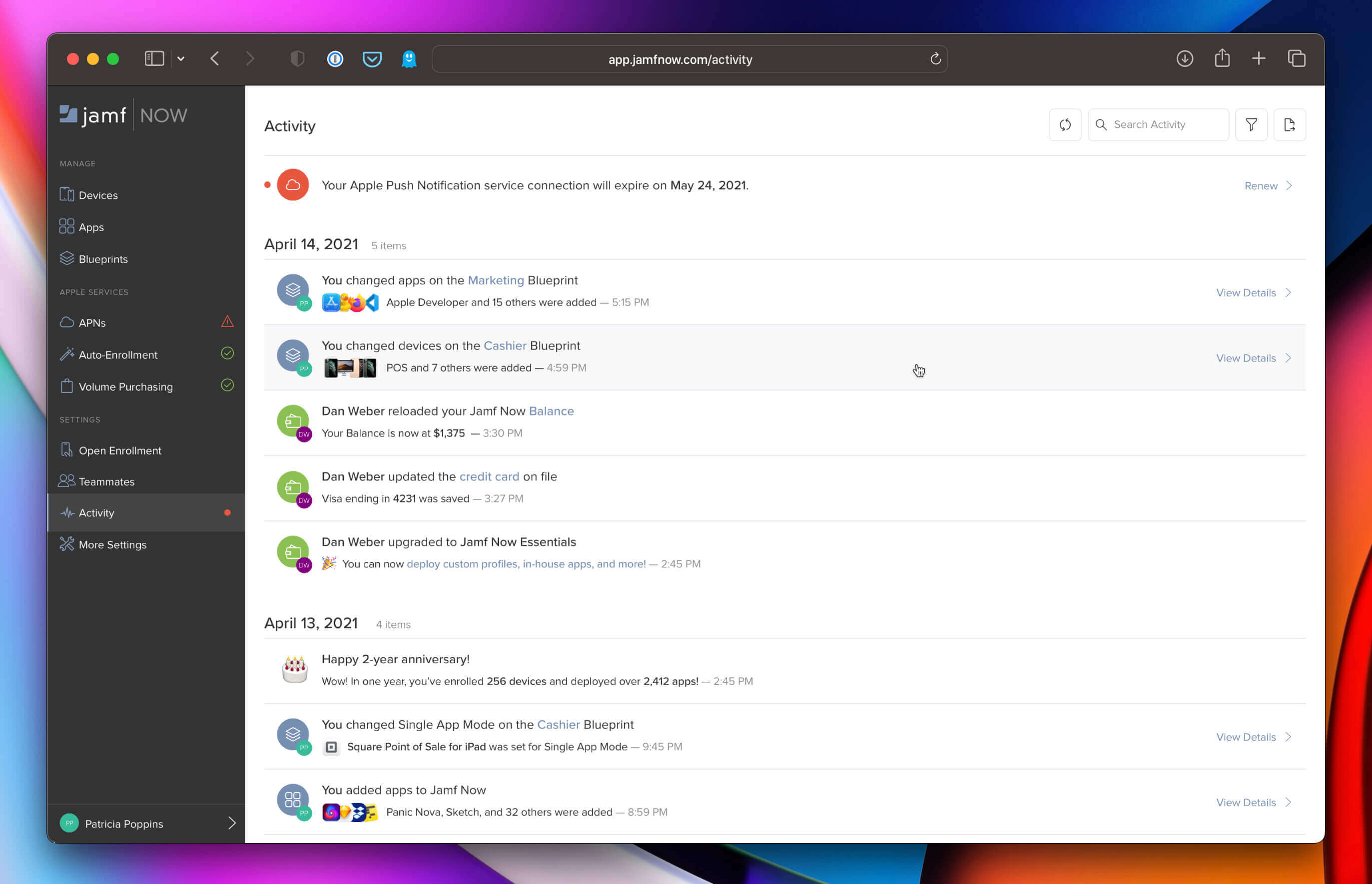Image resolution: width=1372 pixels, height=884 pixels.
Task: Open Volume Purchasing in the sidebar
Action: 146,387
